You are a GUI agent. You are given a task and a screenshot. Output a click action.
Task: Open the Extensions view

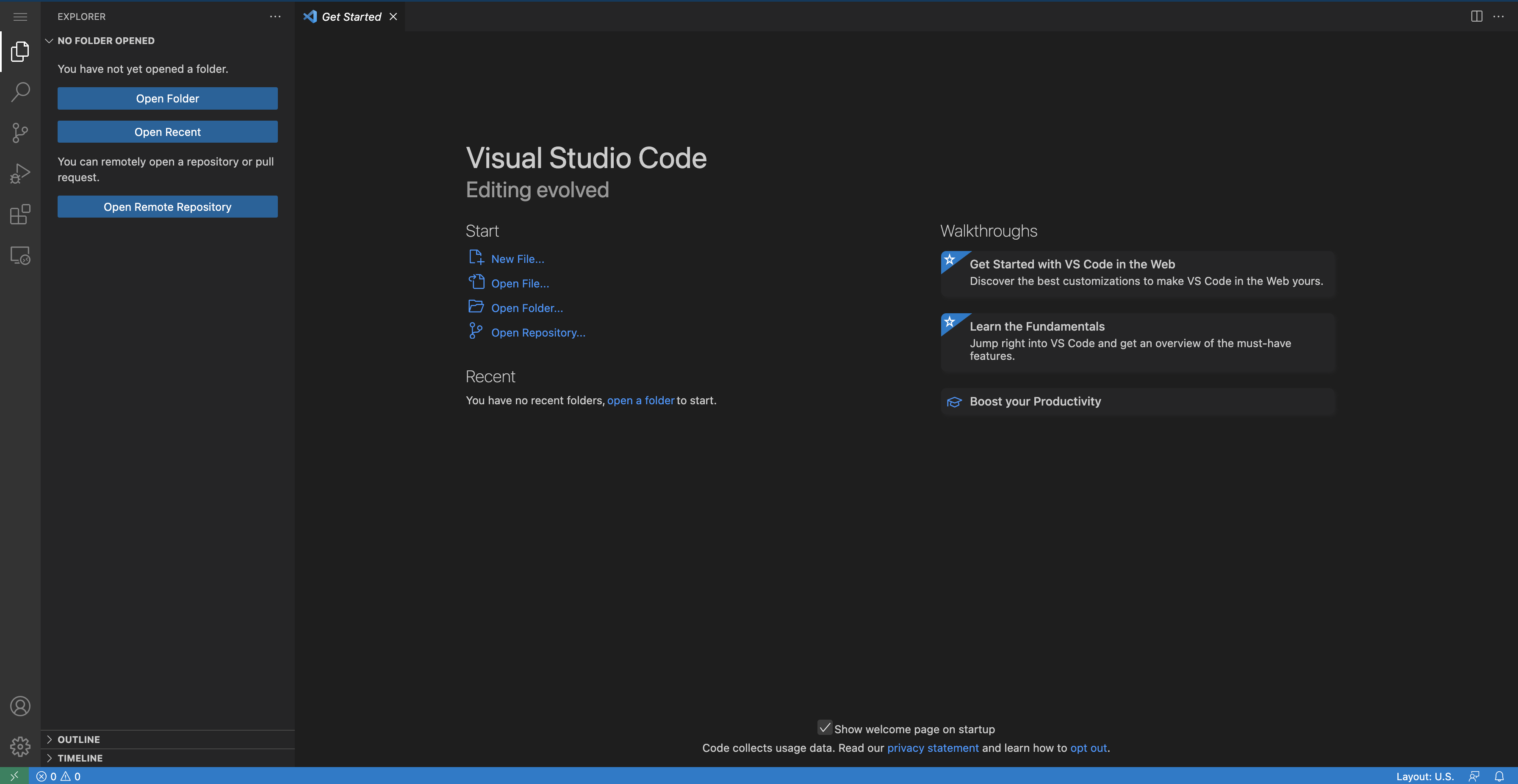(20, 214)
